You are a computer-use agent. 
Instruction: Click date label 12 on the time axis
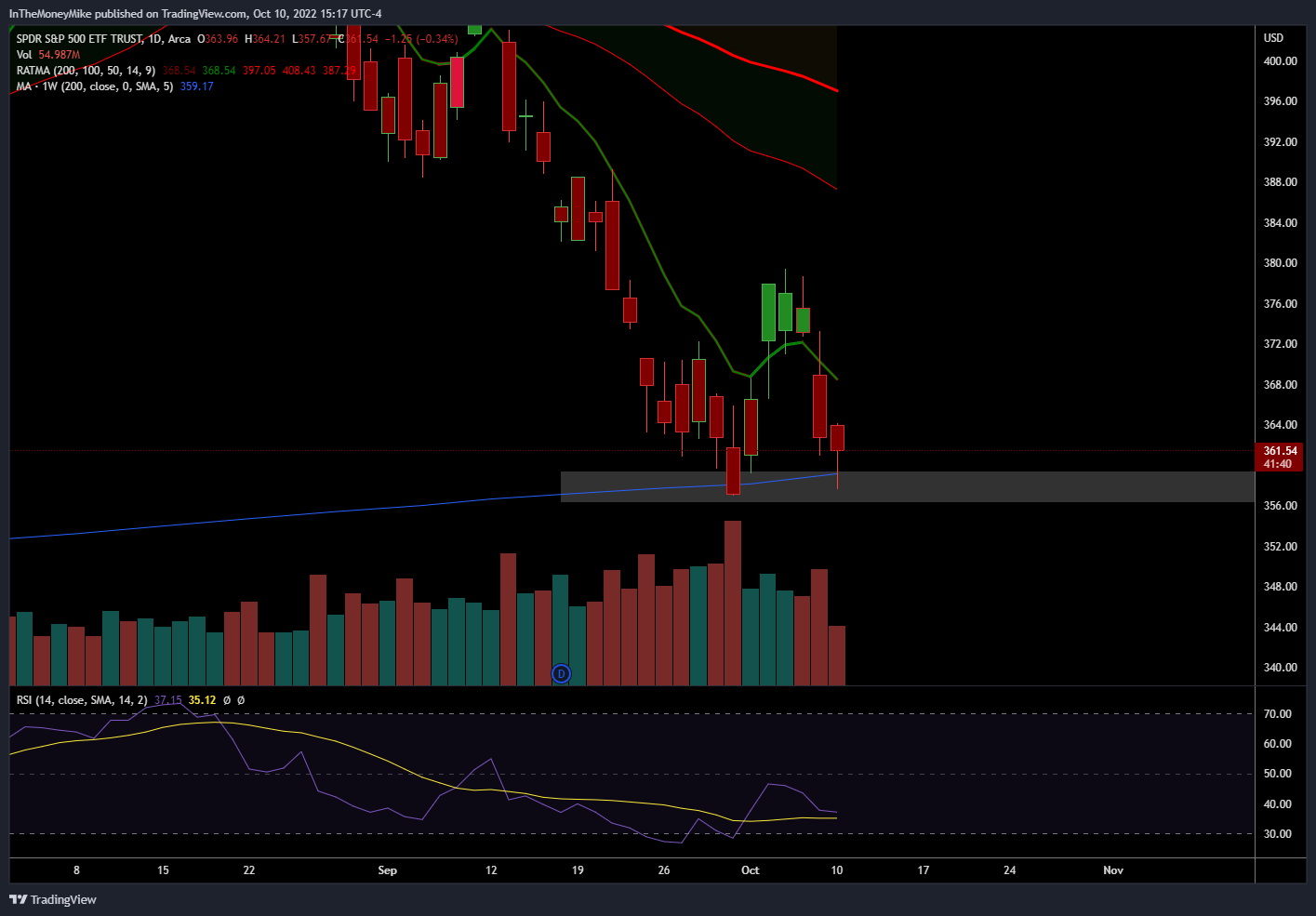491,870
